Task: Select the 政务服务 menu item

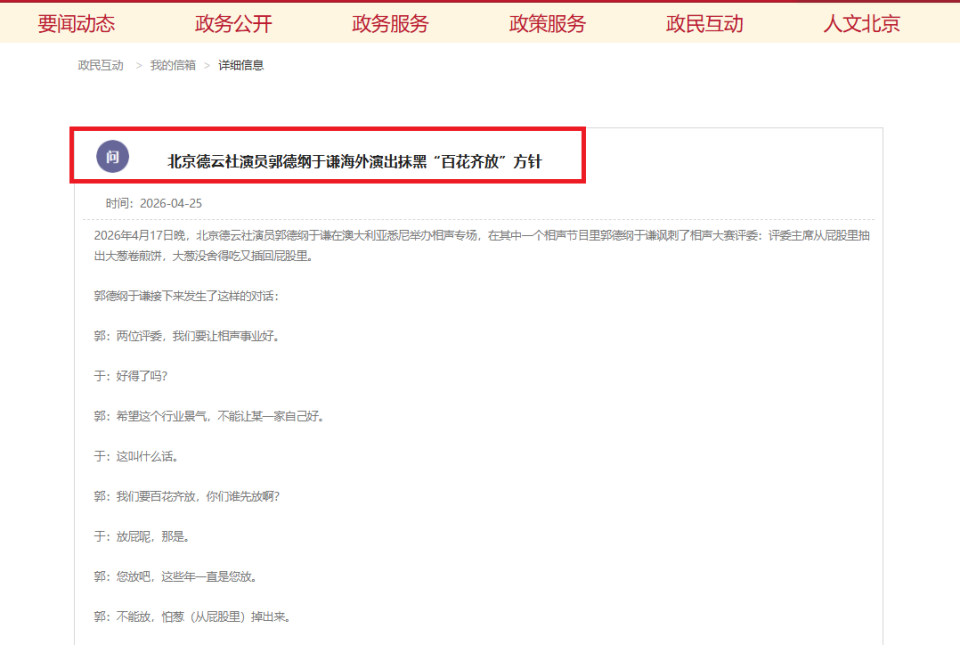Action: (390, 24)
